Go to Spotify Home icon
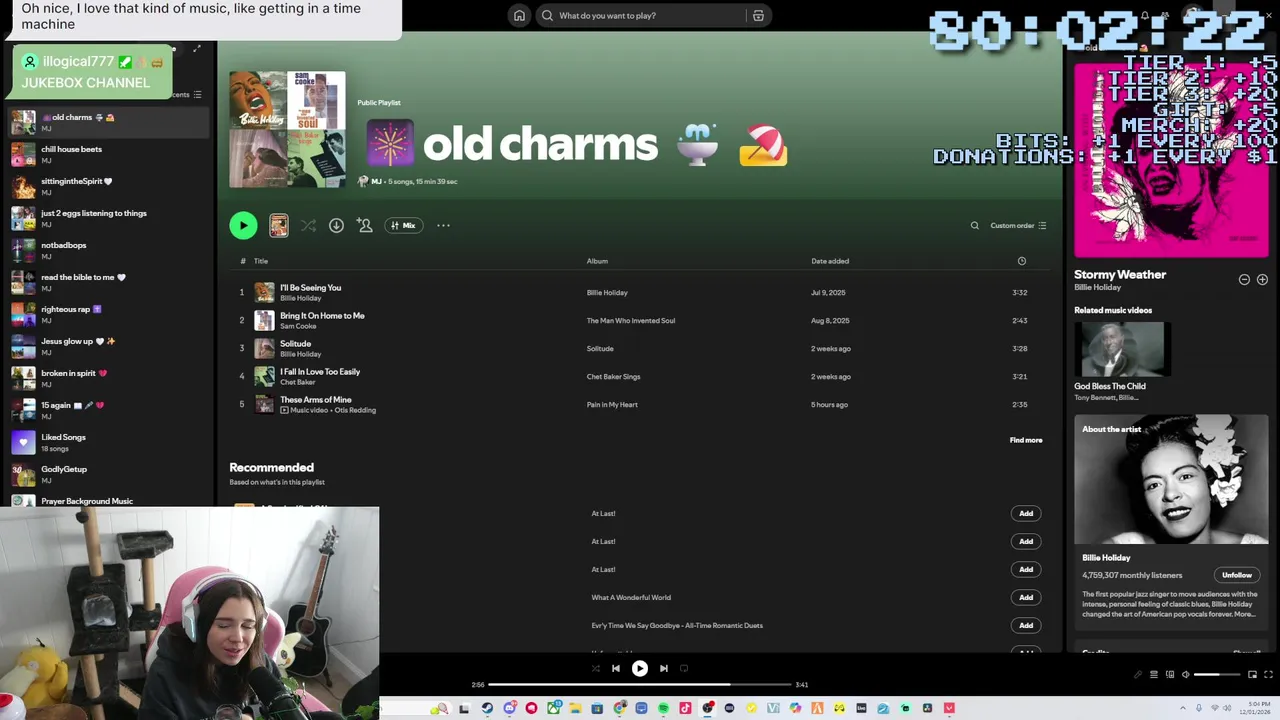Image resolution: width=1280 pixels, height=720 pixels. (x=519, y=15)
